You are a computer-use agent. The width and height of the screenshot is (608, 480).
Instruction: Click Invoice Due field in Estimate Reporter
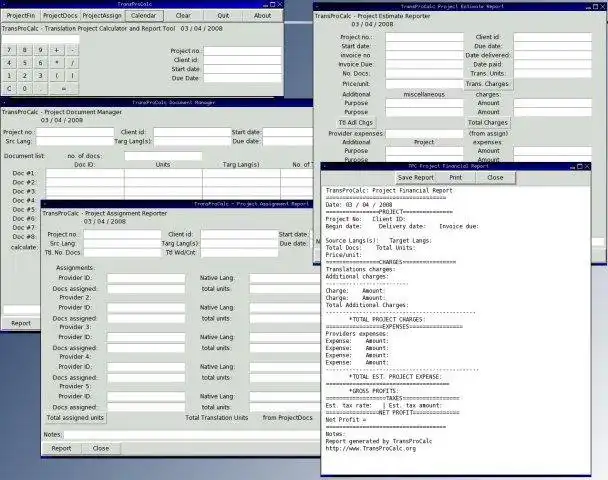[x=424, y=64]
